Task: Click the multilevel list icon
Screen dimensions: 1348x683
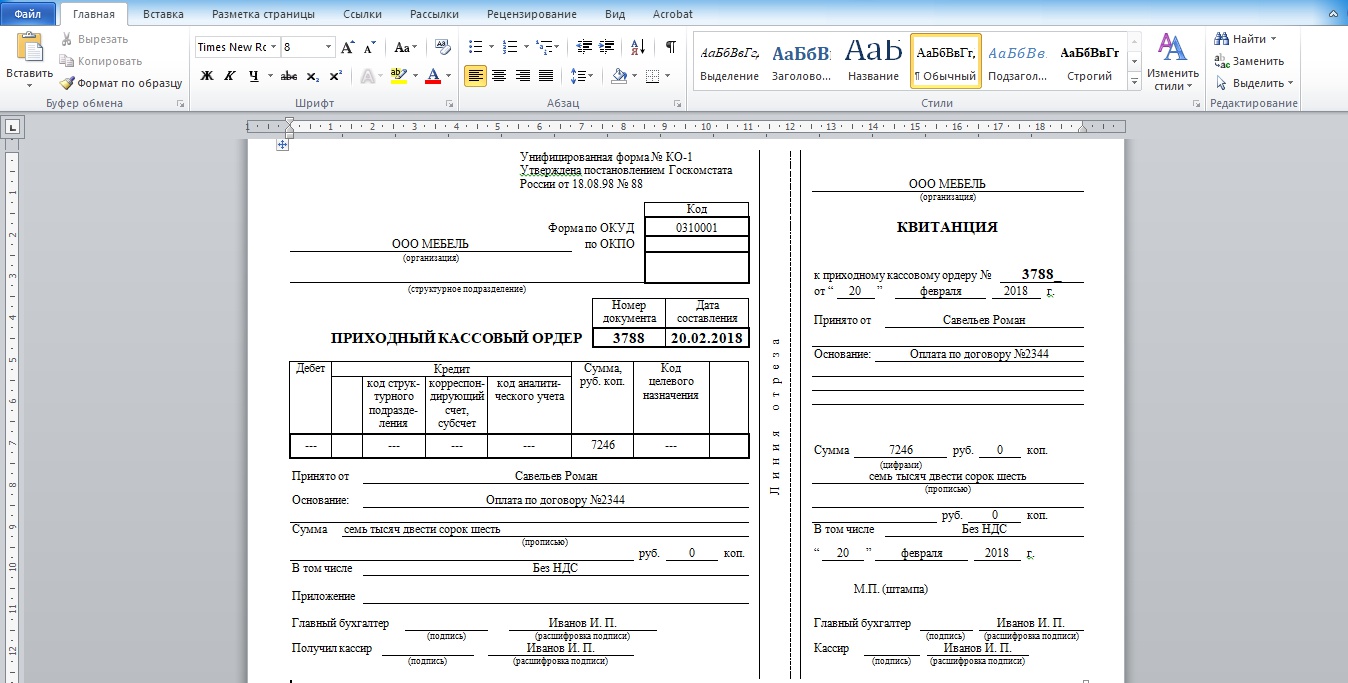Action: pos(544,47)
